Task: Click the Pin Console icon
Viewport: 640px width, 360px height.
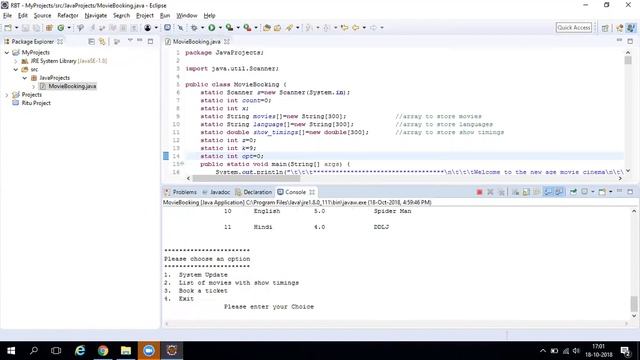Action: coord(573,192)
